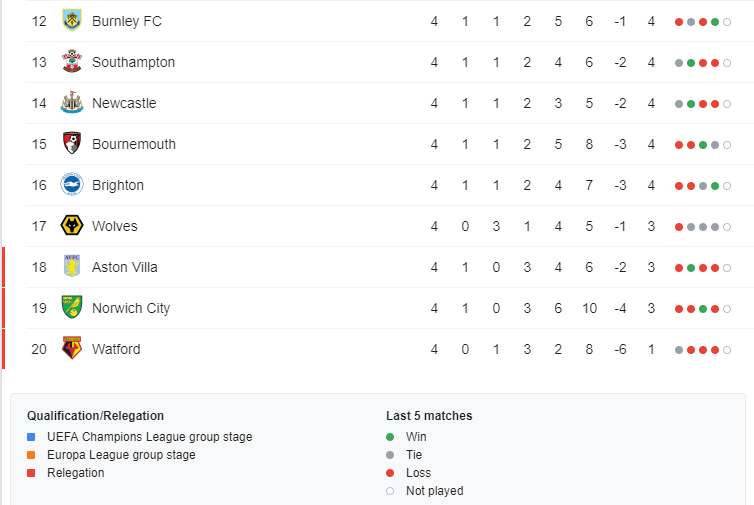Click the orange Europa League legend square
The image size is (754, 505).
(31, 455)
